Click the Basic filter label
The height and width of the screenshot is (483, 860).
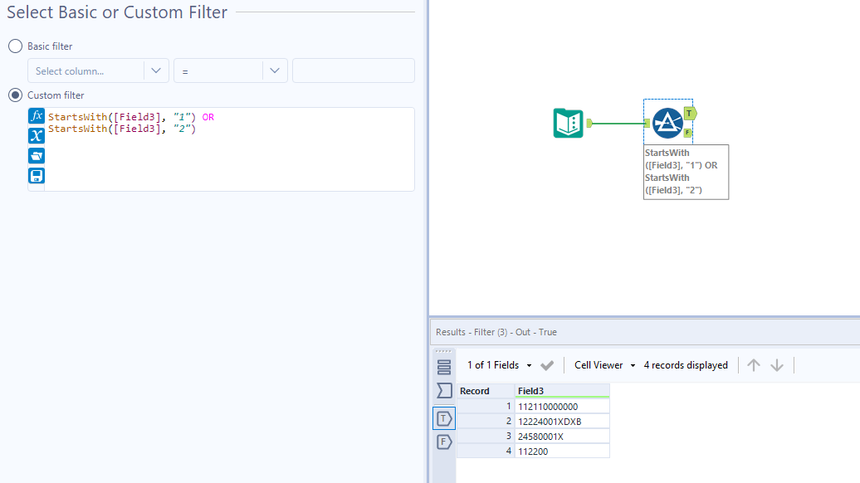(50, 47)
